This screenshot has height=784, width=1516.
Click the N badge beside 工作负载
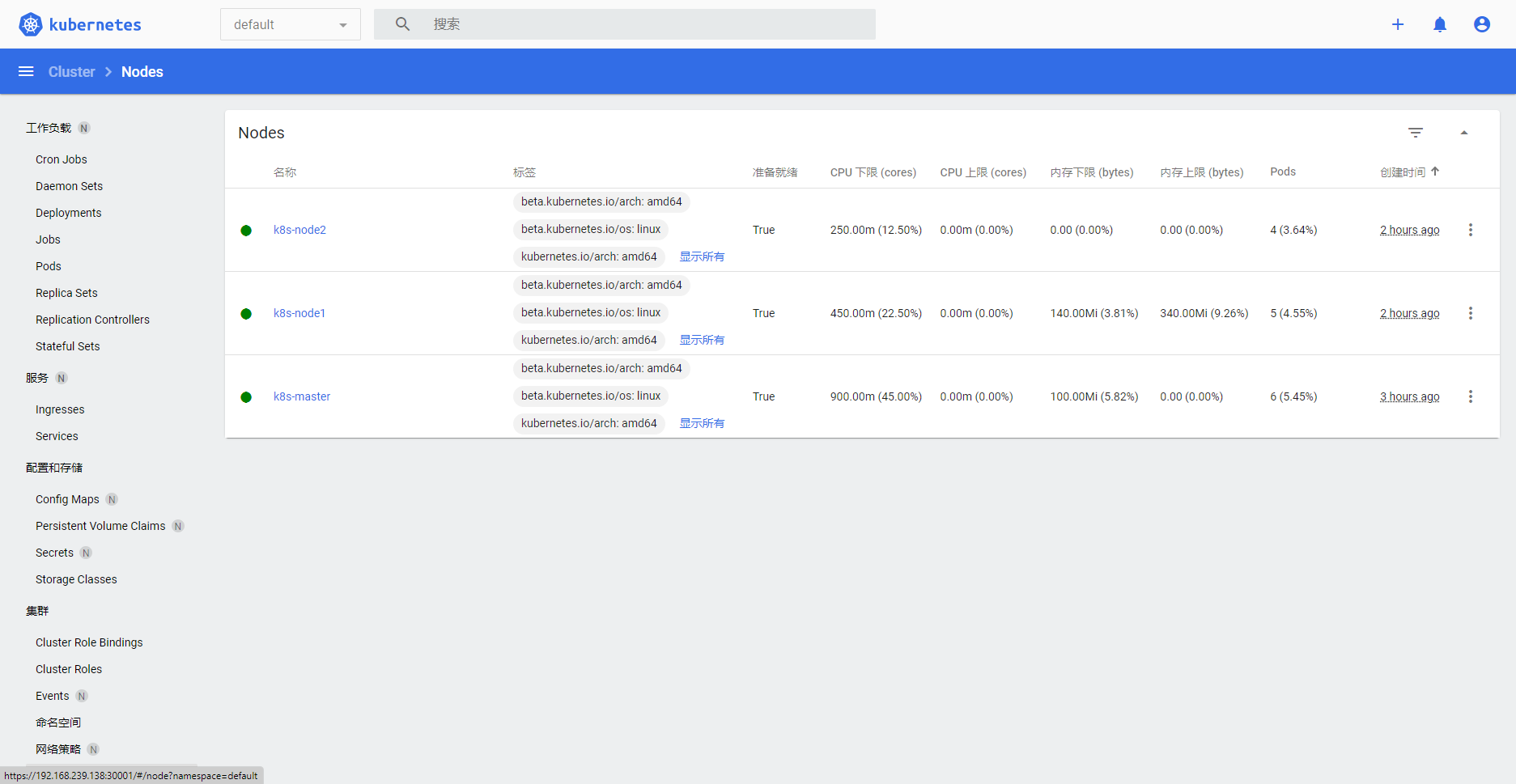point(84,128)
